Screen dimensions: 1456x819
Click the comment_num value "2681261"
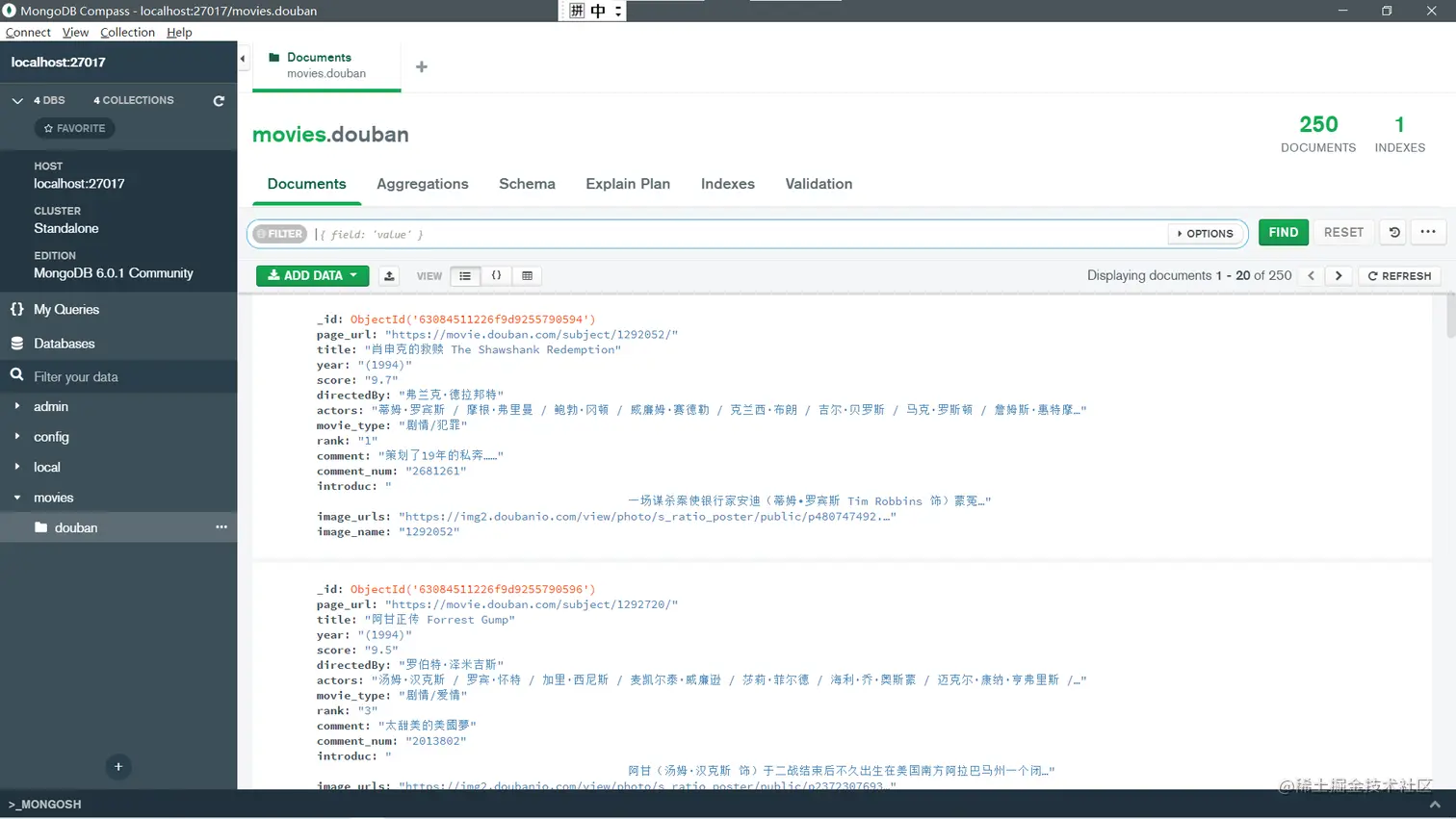click(436, 472)
